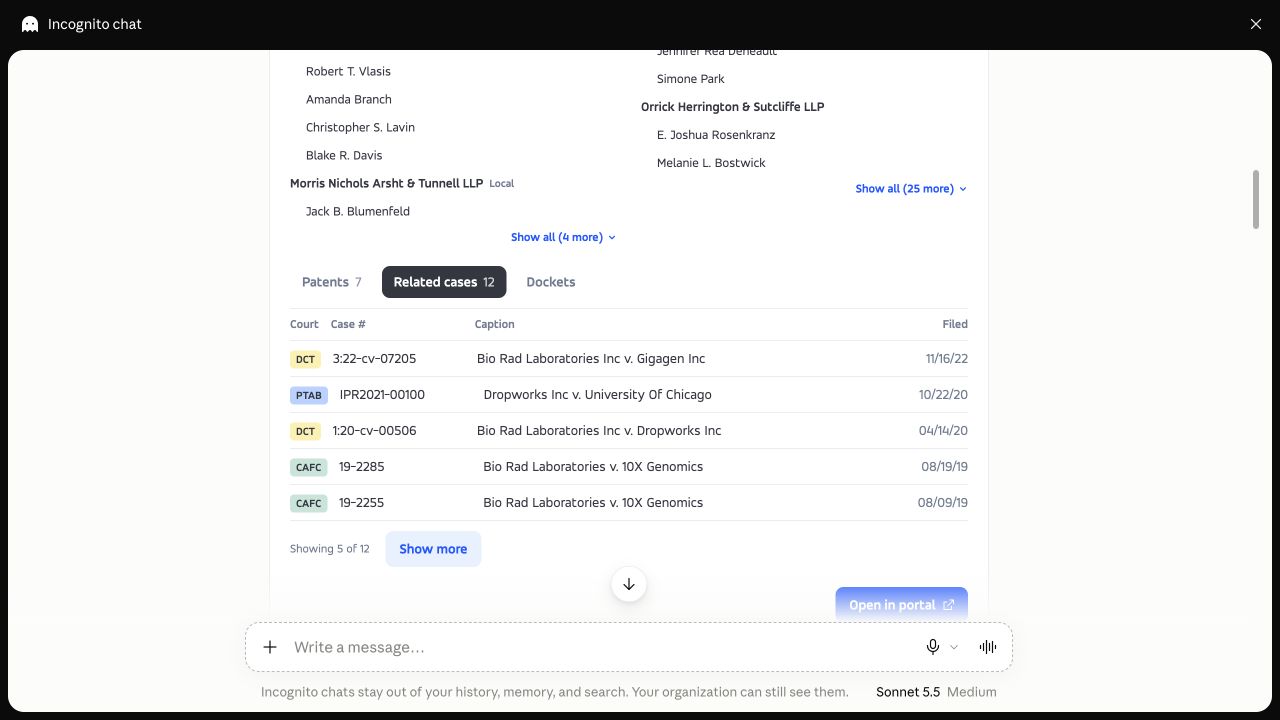Click the plus attachment icon

pyautogui.click(x=270, y=647)
